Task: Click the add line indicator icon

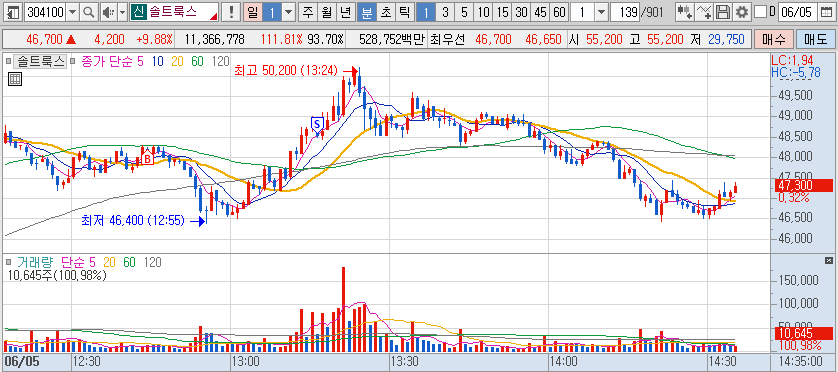Action: point(704,12)
